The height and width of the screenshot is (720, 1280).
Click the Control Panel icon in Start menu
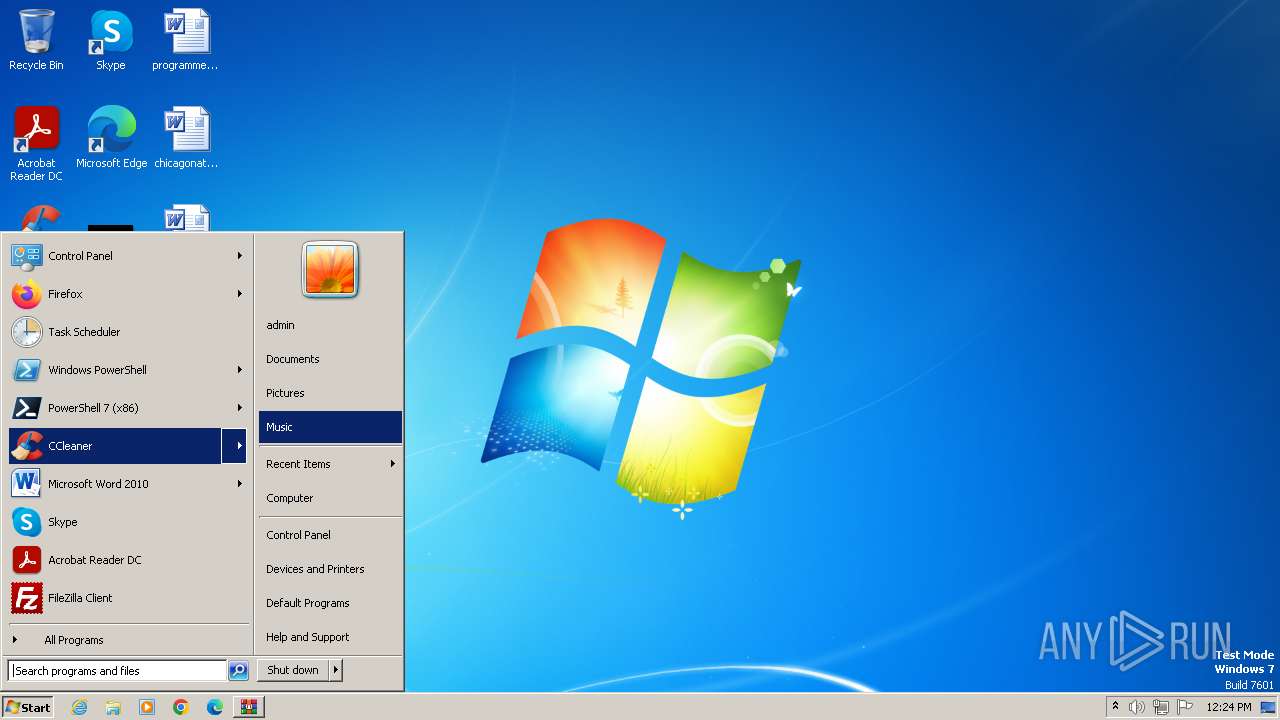point(26,256)
